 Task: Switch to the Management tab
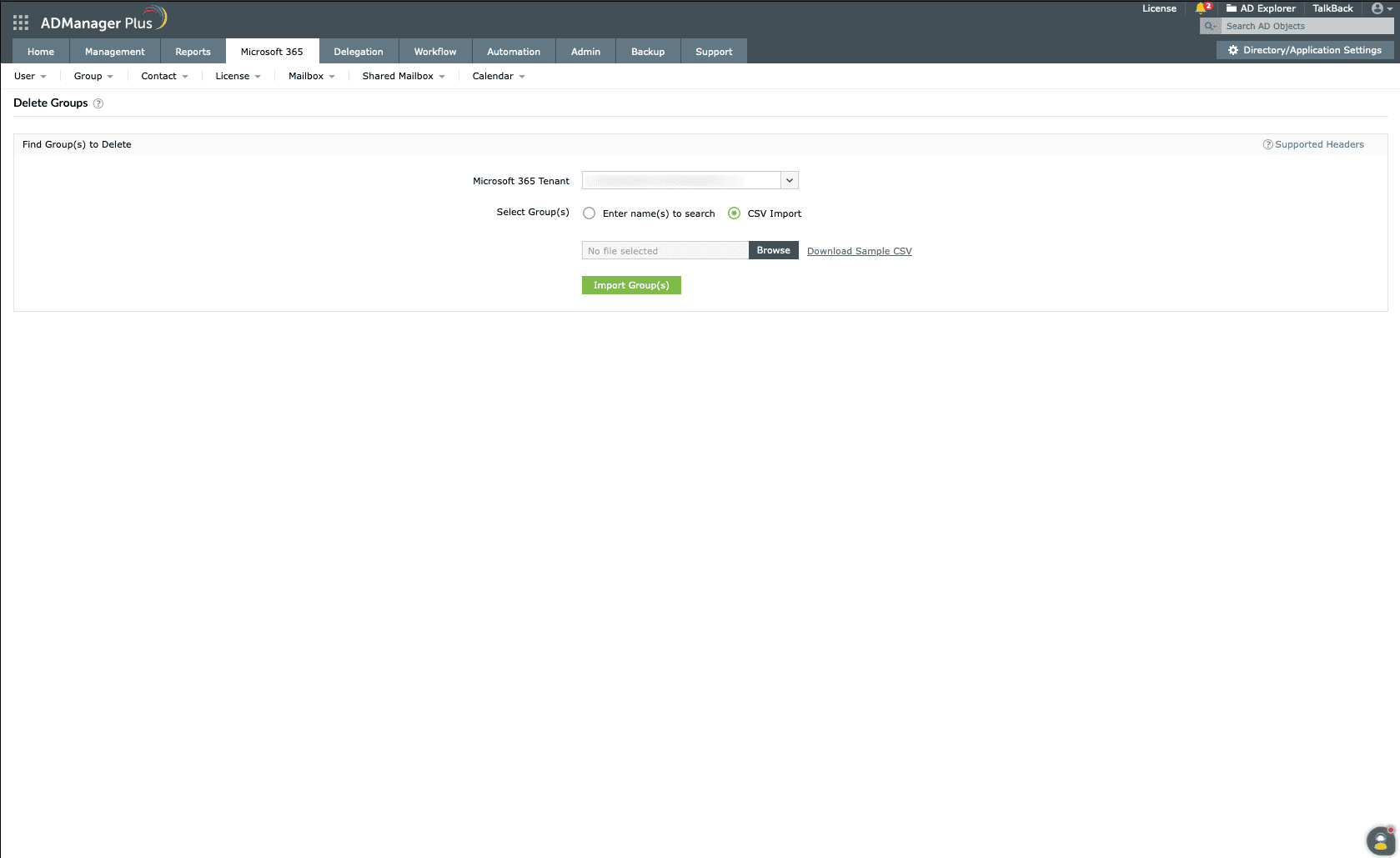115,52
